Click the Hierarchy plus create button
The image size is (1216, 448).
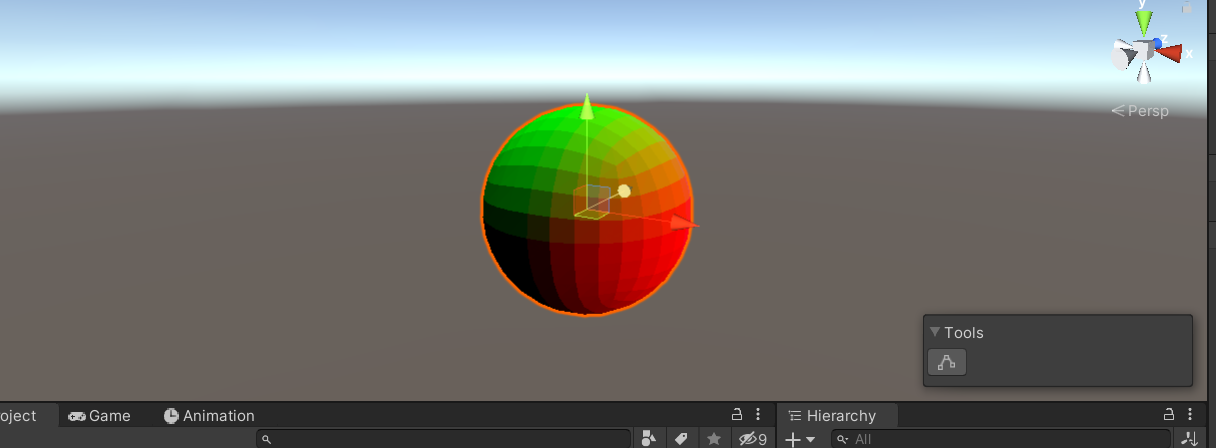point(794,439)
